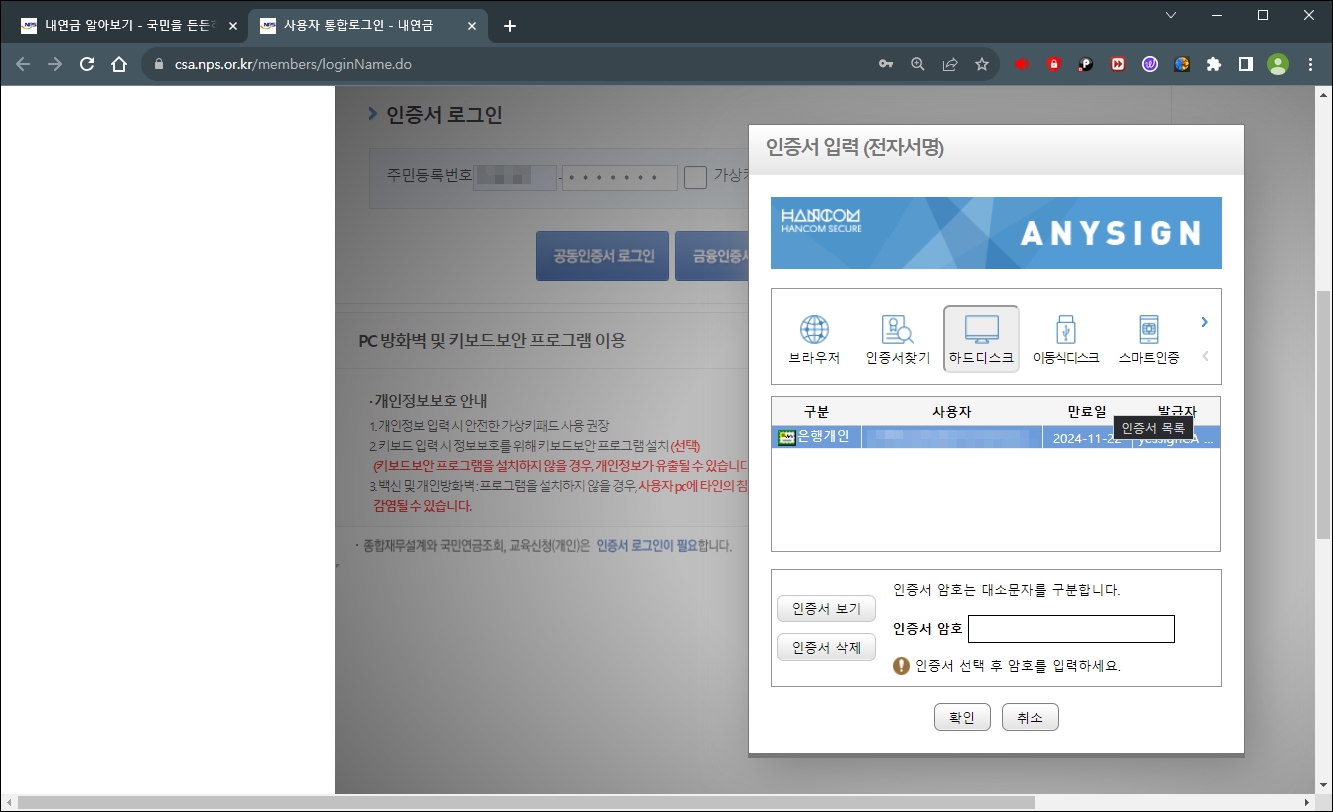
Task: Click the 인증서 삭제 button
Action: (826, 648)
